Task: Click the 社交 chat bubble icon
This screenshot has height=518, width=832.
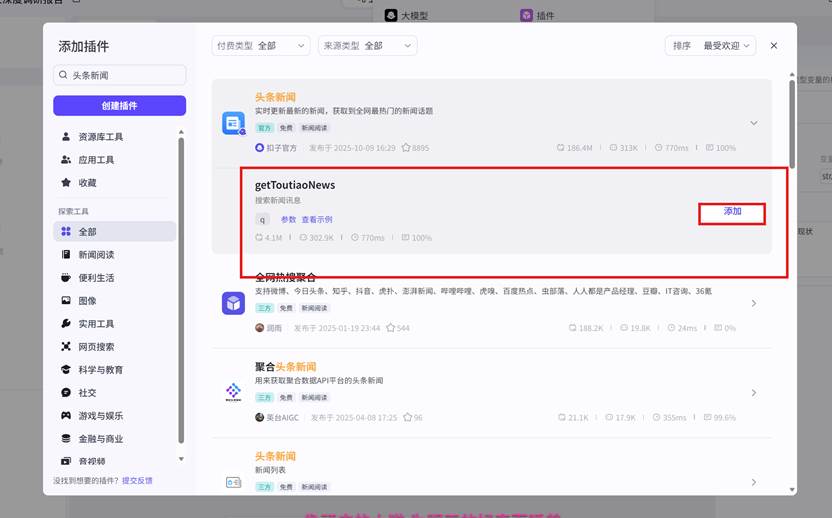Action: tap(66, 392)
